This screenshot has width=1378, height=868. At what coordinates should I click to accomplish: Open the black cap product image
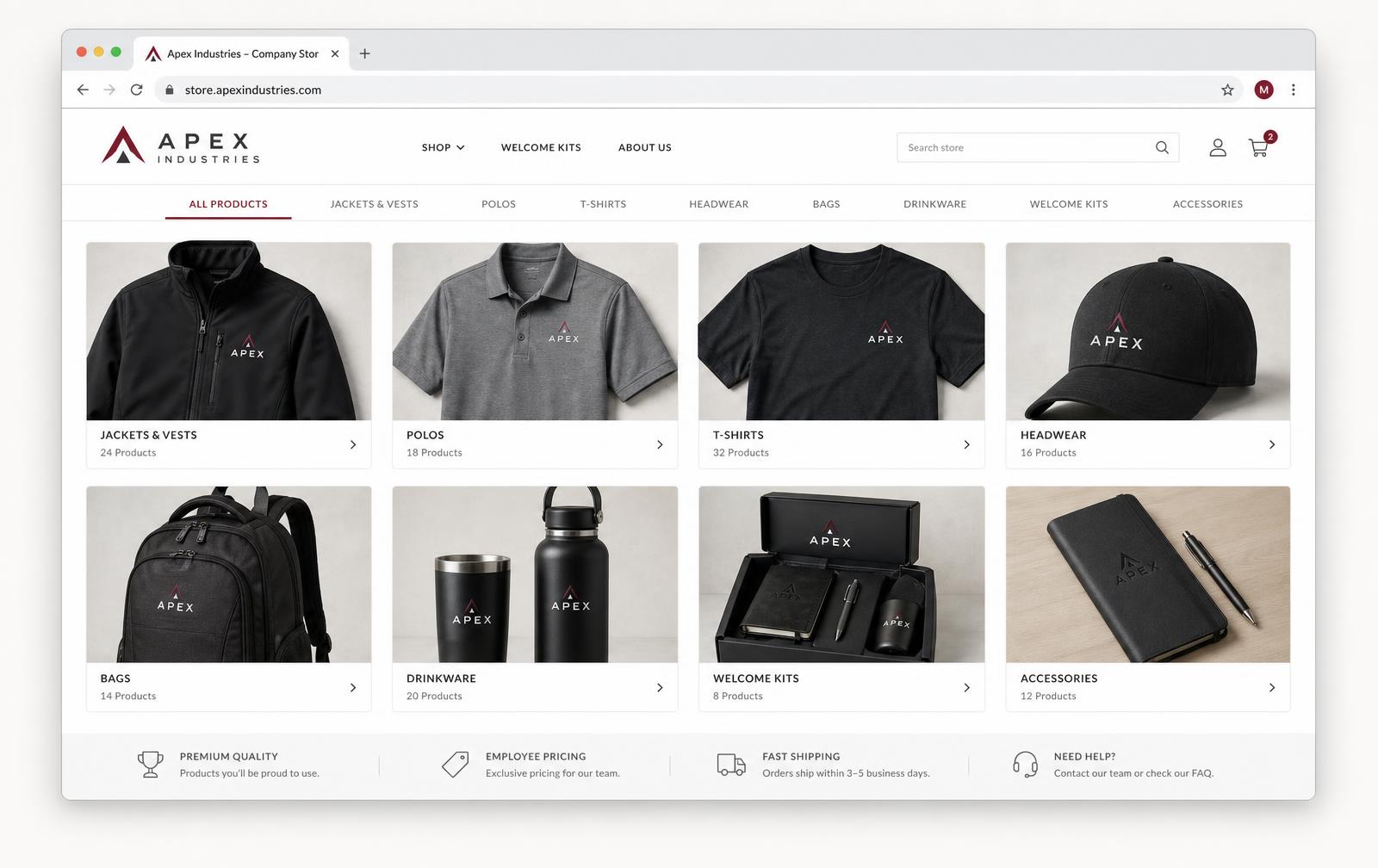coord(1148,332)
